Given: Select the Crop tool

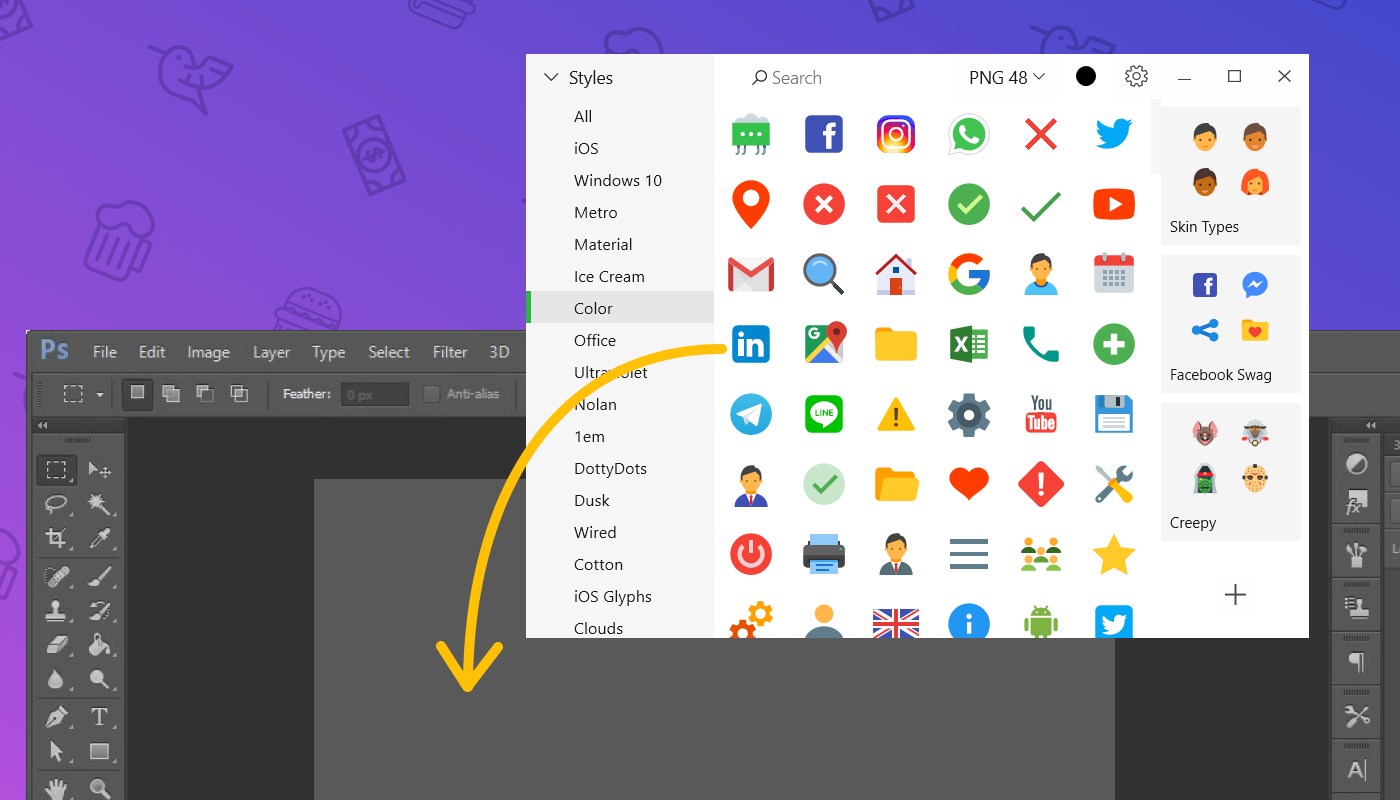Looking at the screenshot, I should 56,539.
